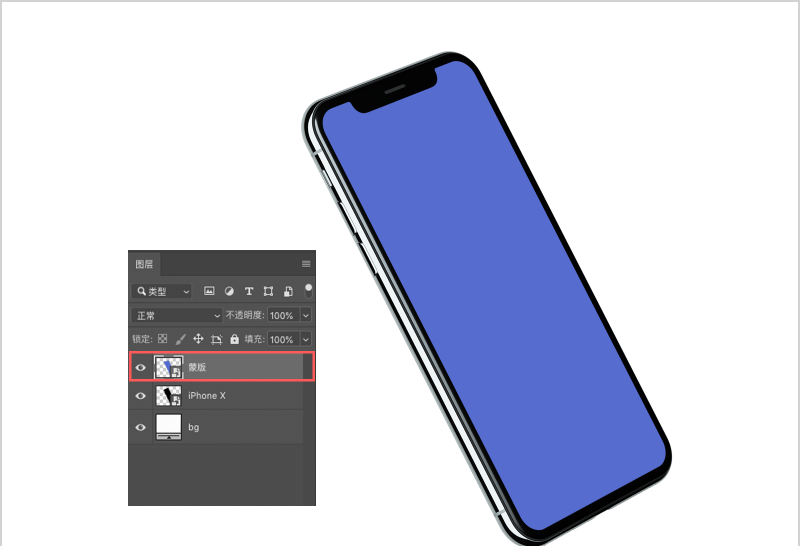Lock artboard nesting icon

217,339
